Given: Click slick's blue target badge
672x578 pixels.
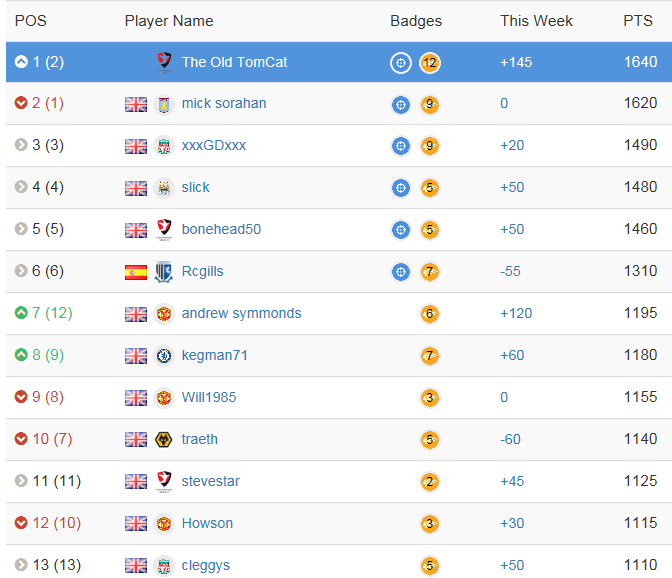Looking at the screenshot, I should coord(400,188).
